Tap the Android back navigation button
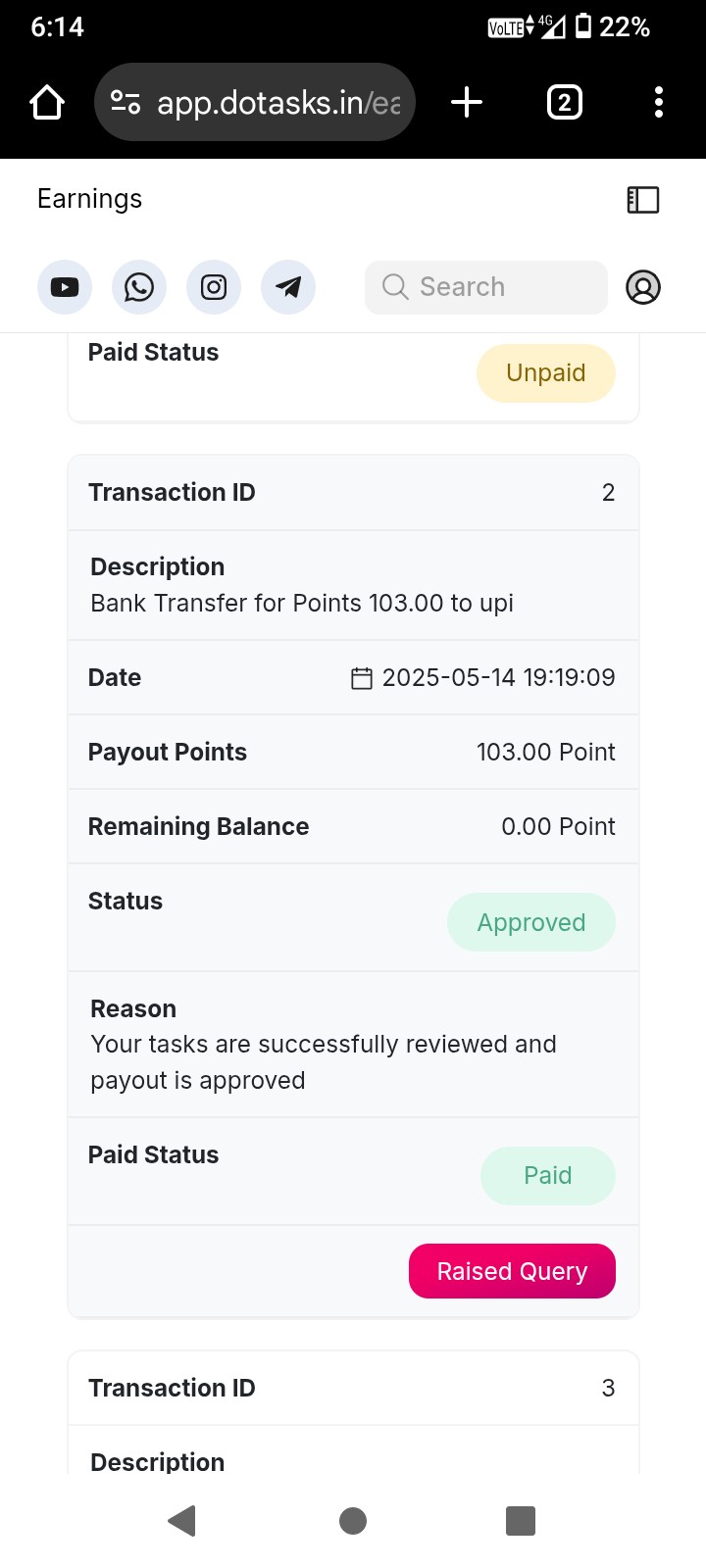The width and height of the screenshot is (706, 1568). pyautogui.click(x=182, y=1521)
